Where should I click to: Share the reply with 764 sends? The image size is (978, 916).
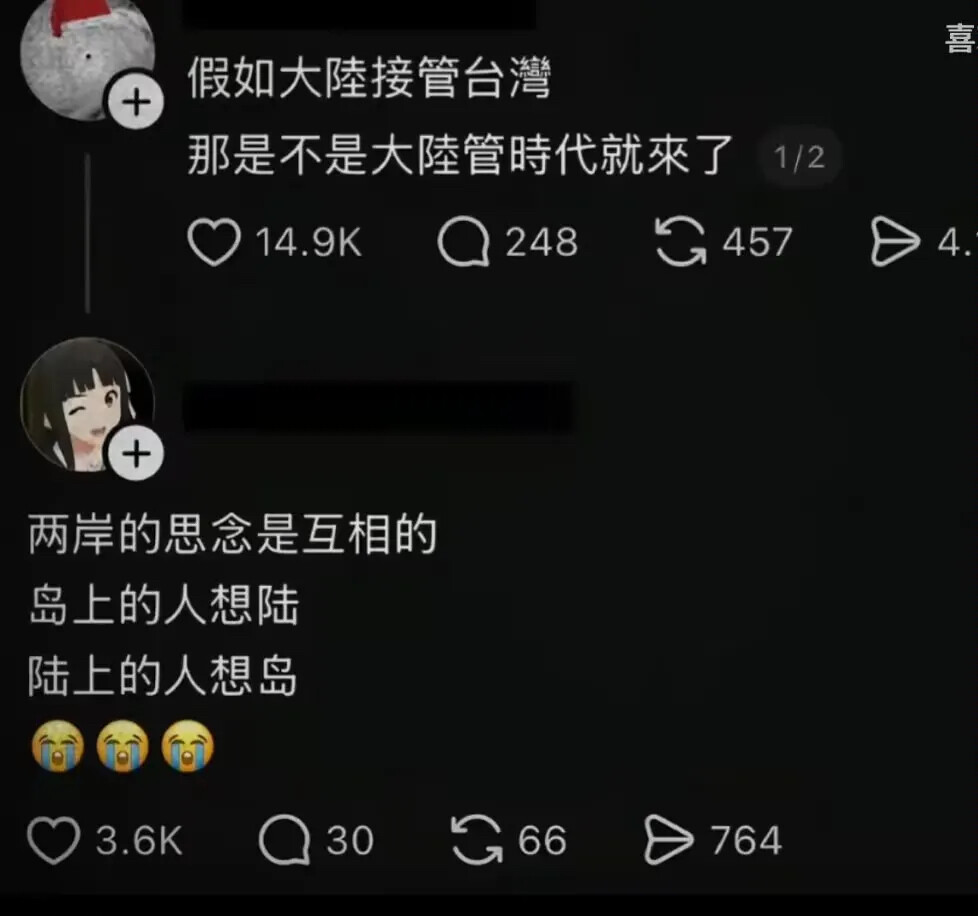coord(669,840)
